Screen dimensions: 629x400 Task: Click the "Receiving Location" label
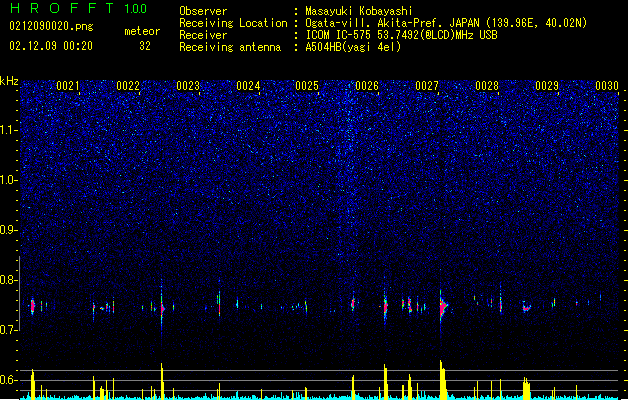(233, 23)
